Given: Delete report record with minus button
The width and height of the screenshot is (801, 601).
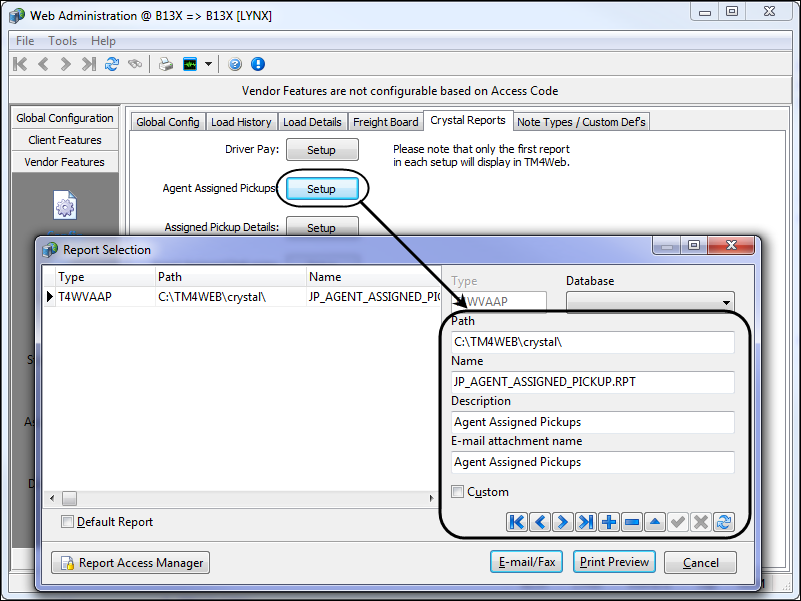Looking at the screenshot, I should coord(632,522).
